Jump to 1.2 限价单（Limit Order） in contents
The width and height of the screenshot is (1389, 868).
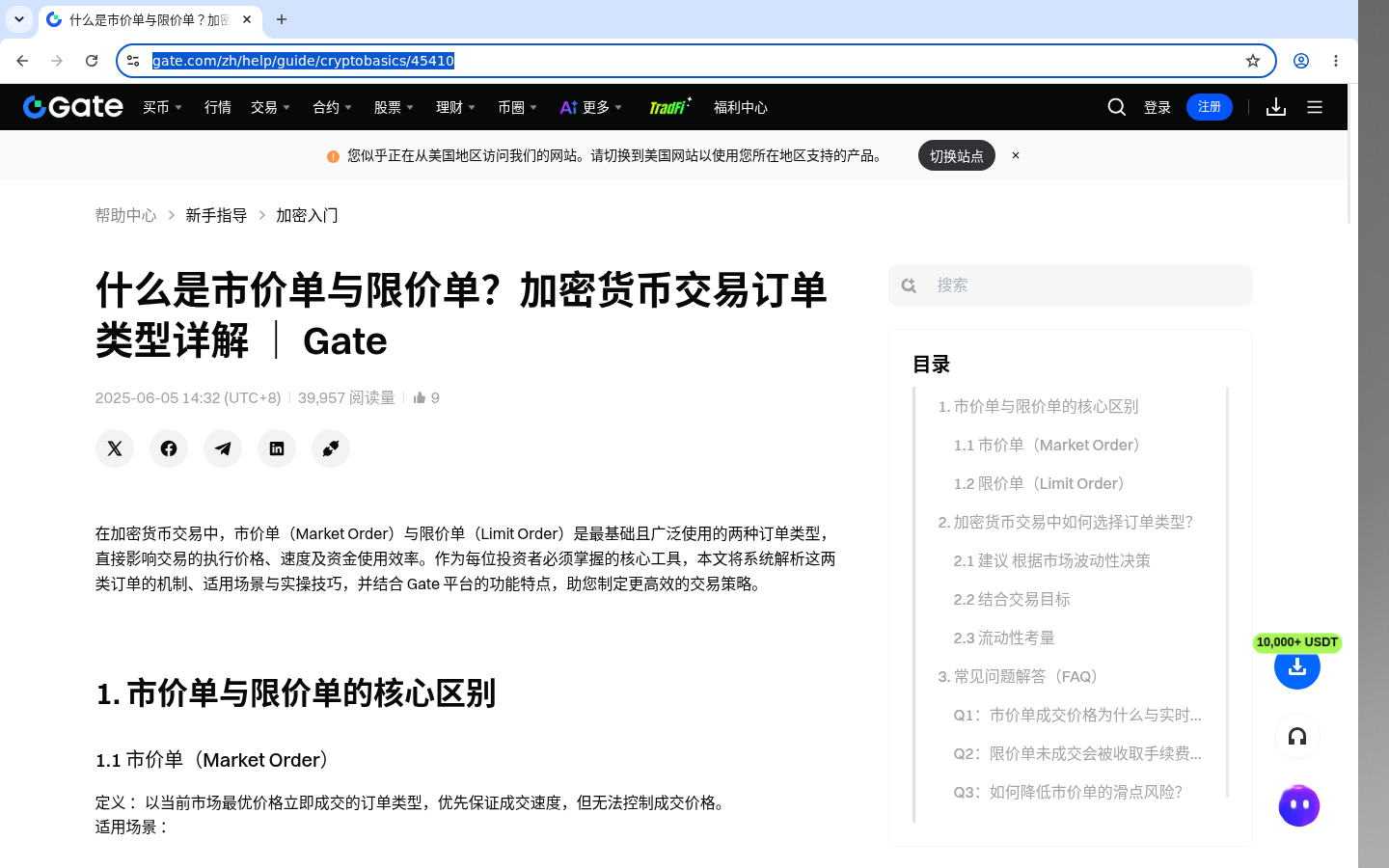(1043, 483)
